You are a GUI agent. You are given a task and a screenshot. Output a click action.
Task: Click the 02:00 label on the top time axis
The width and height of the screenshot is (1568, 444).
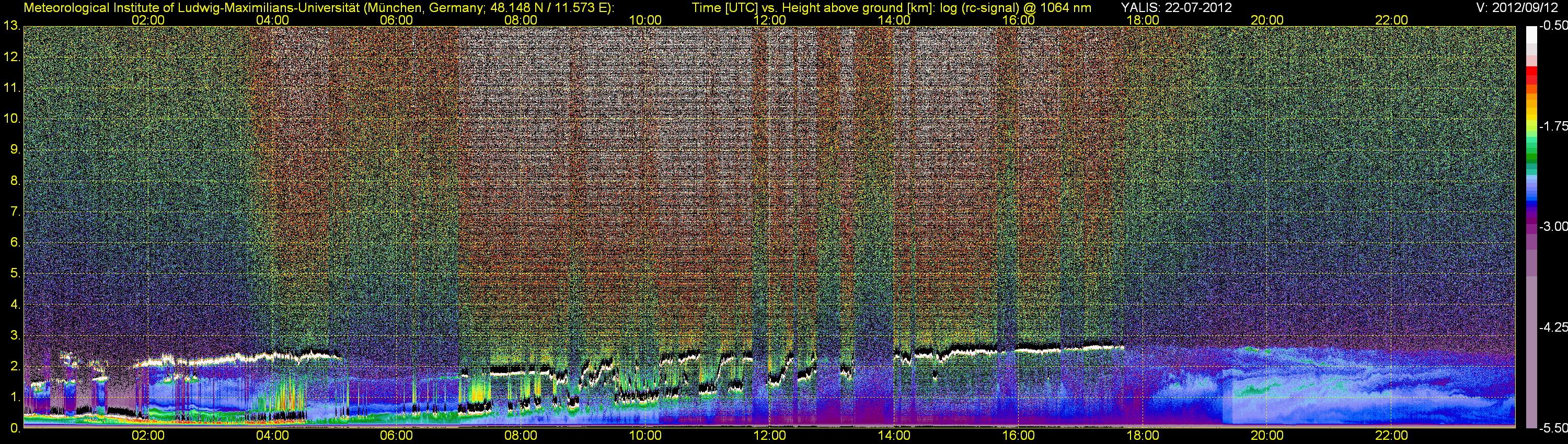pos(148,20)
